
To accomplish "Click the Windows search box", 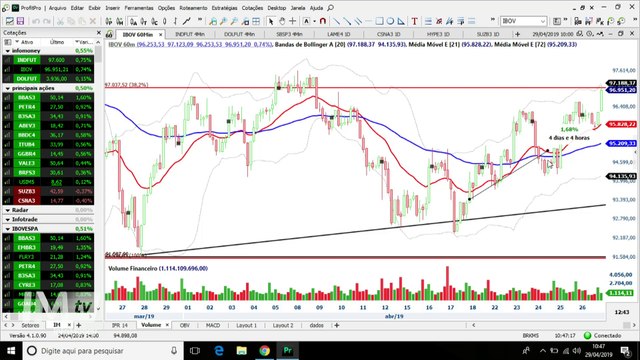I will pyautogui.click(x=102, y=351).
